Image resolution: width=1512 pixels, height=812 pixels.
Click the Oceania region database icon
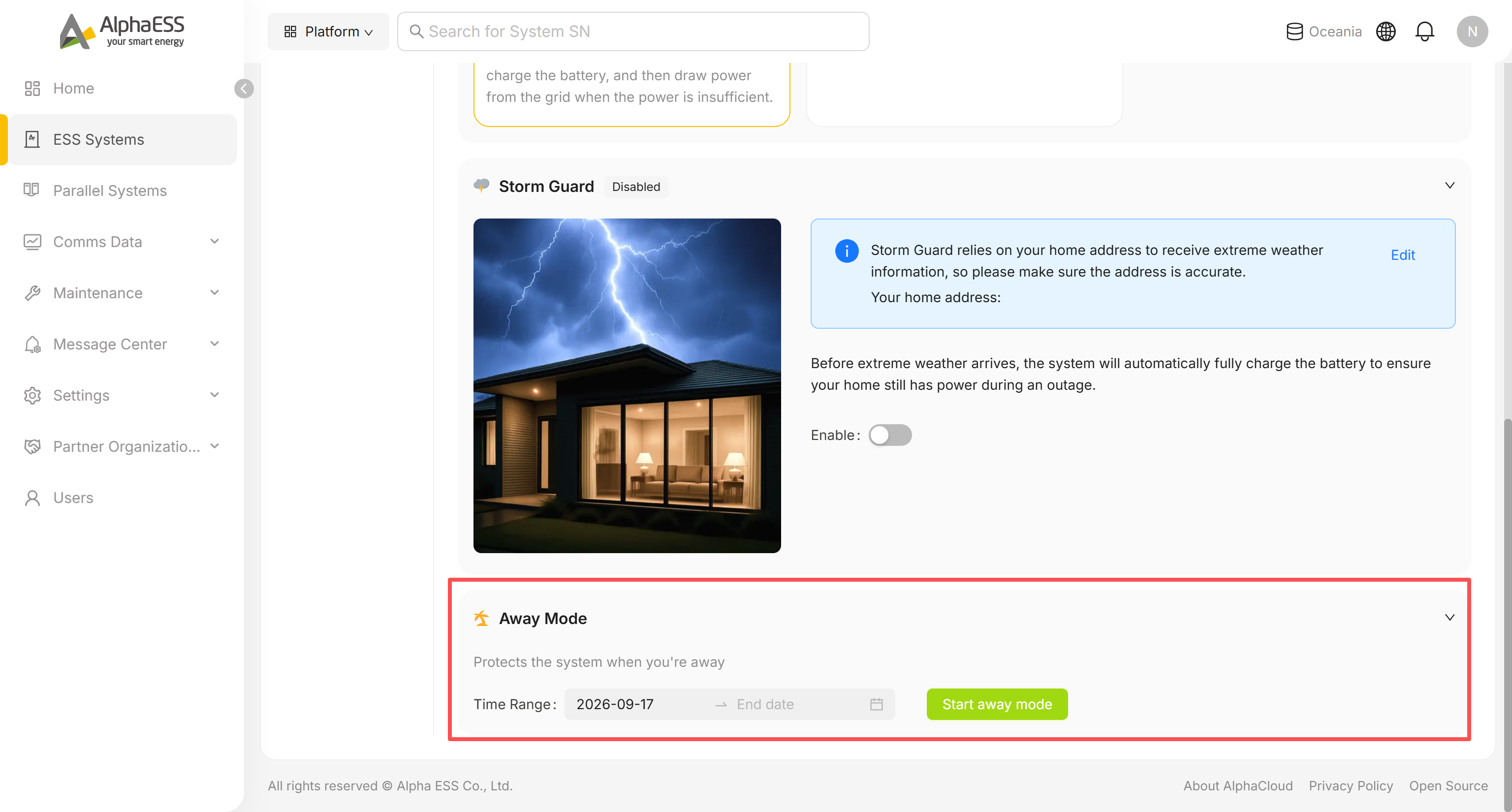1294,31
